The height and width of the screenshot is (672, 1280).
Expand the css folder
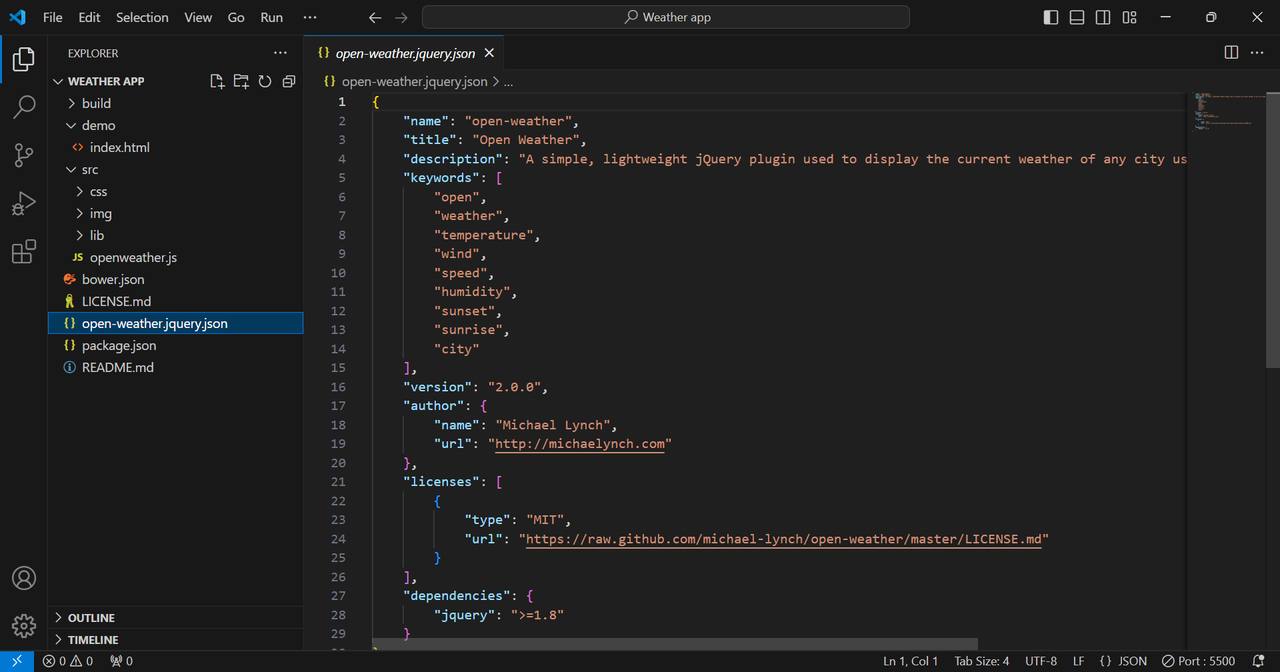point(175,191)
